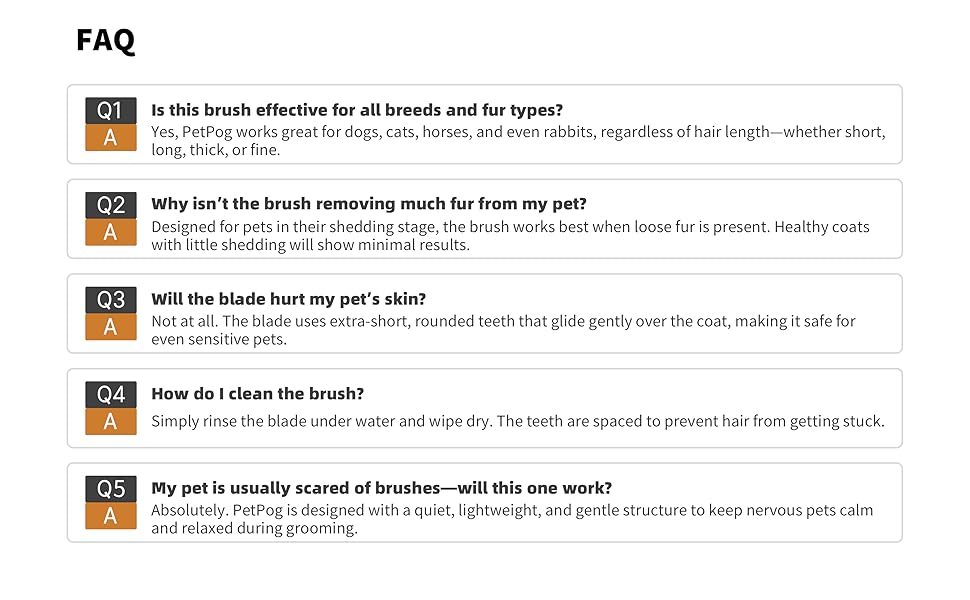The image size is (970, 600).
Task: Click the Q4 question badge
Action: pos(110,394)
